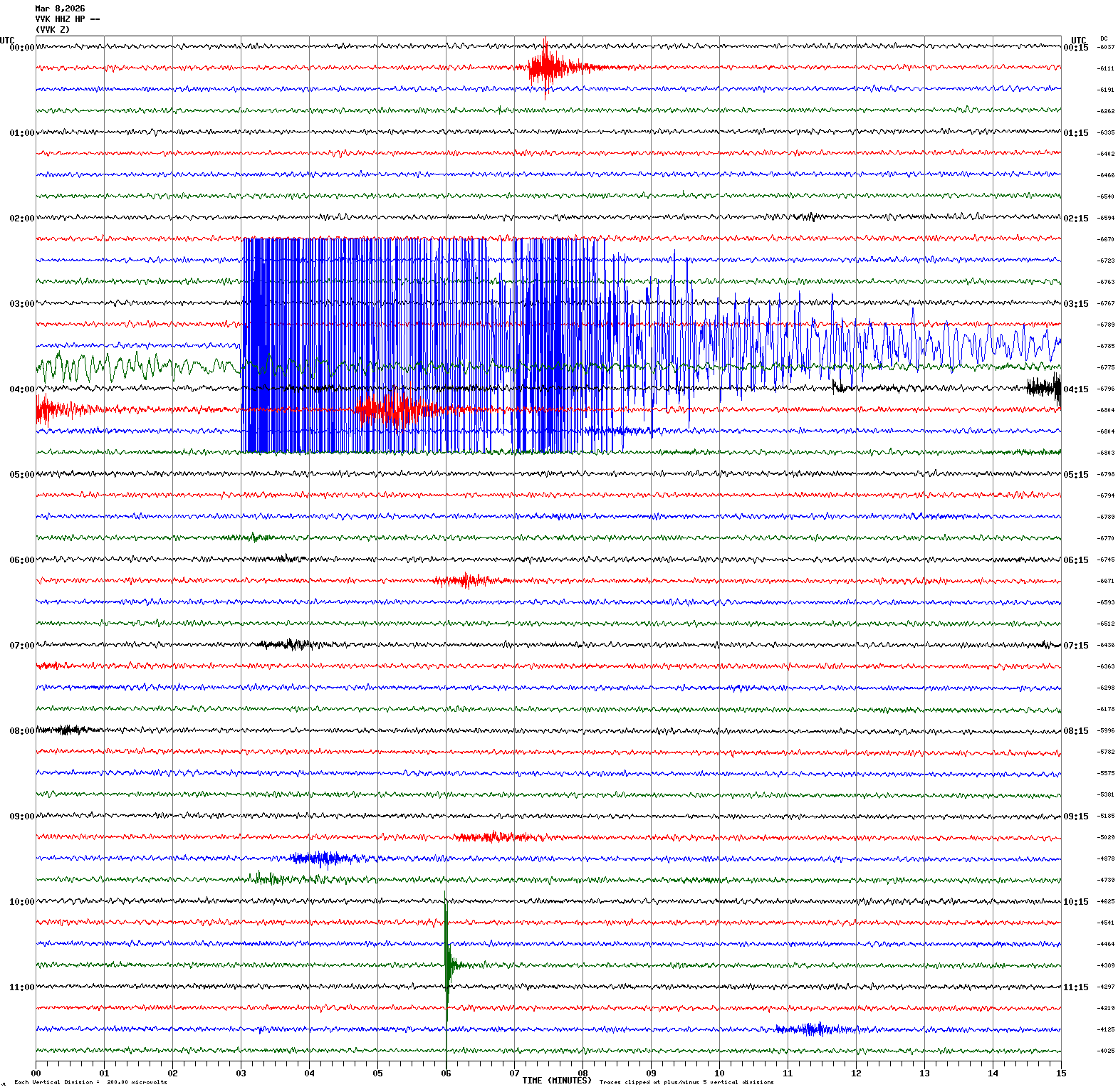This screenshot has width=1118, height=1092.
Task: Select the 11:00 UTC hour label on left
Action: pos(21,987)
